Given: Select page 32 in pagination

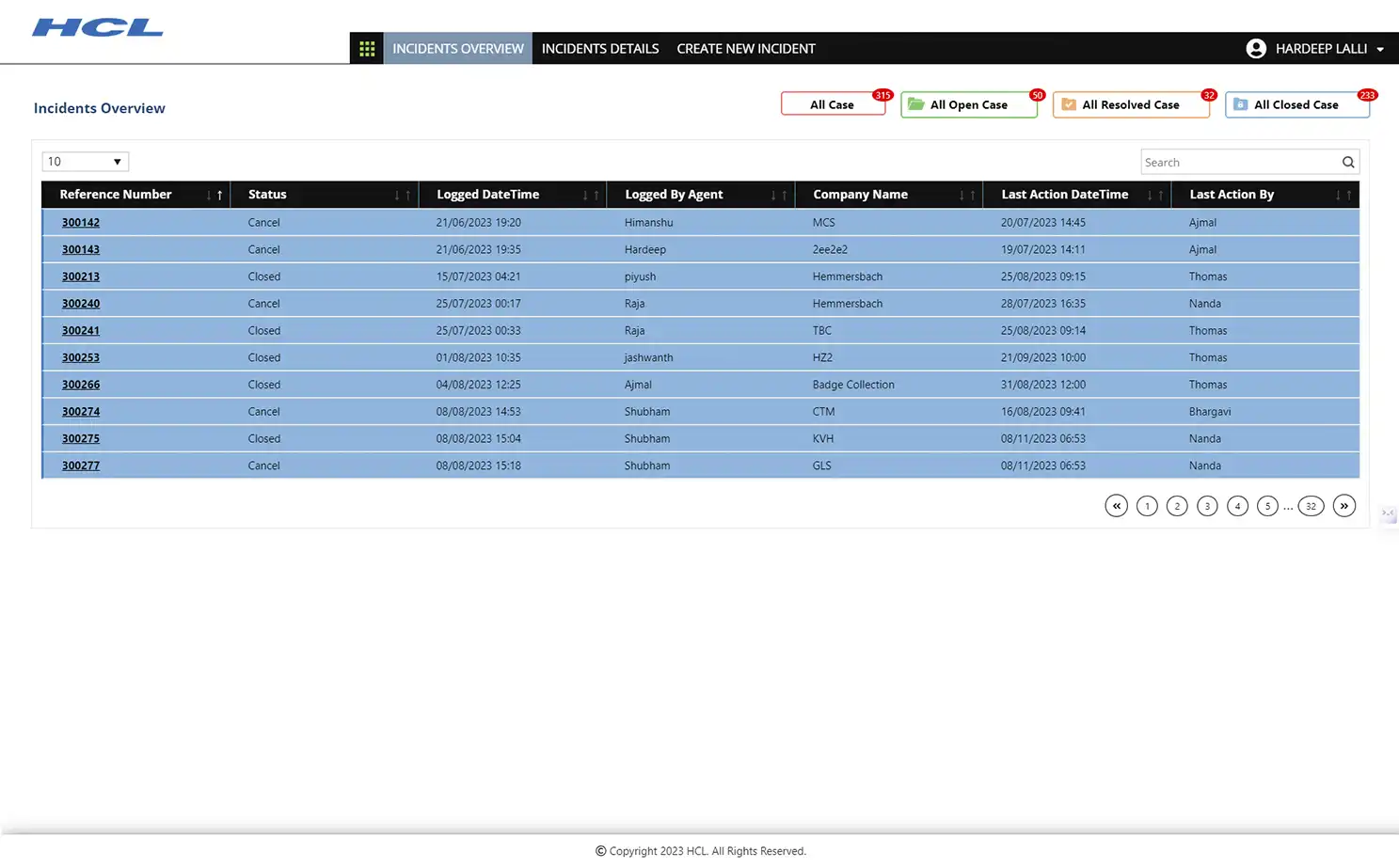Looking at the screenshot, I should (x=1311, y=505).
